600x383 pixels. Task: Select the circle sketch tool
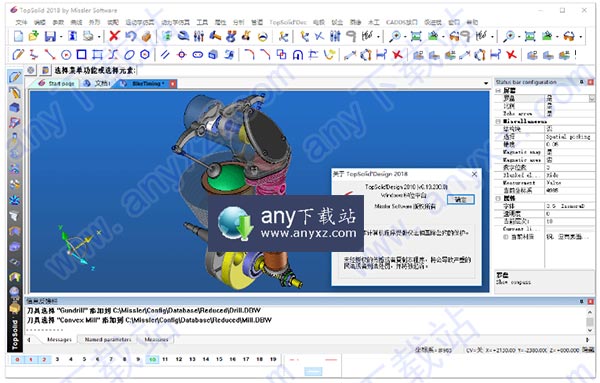click(66, 55)
